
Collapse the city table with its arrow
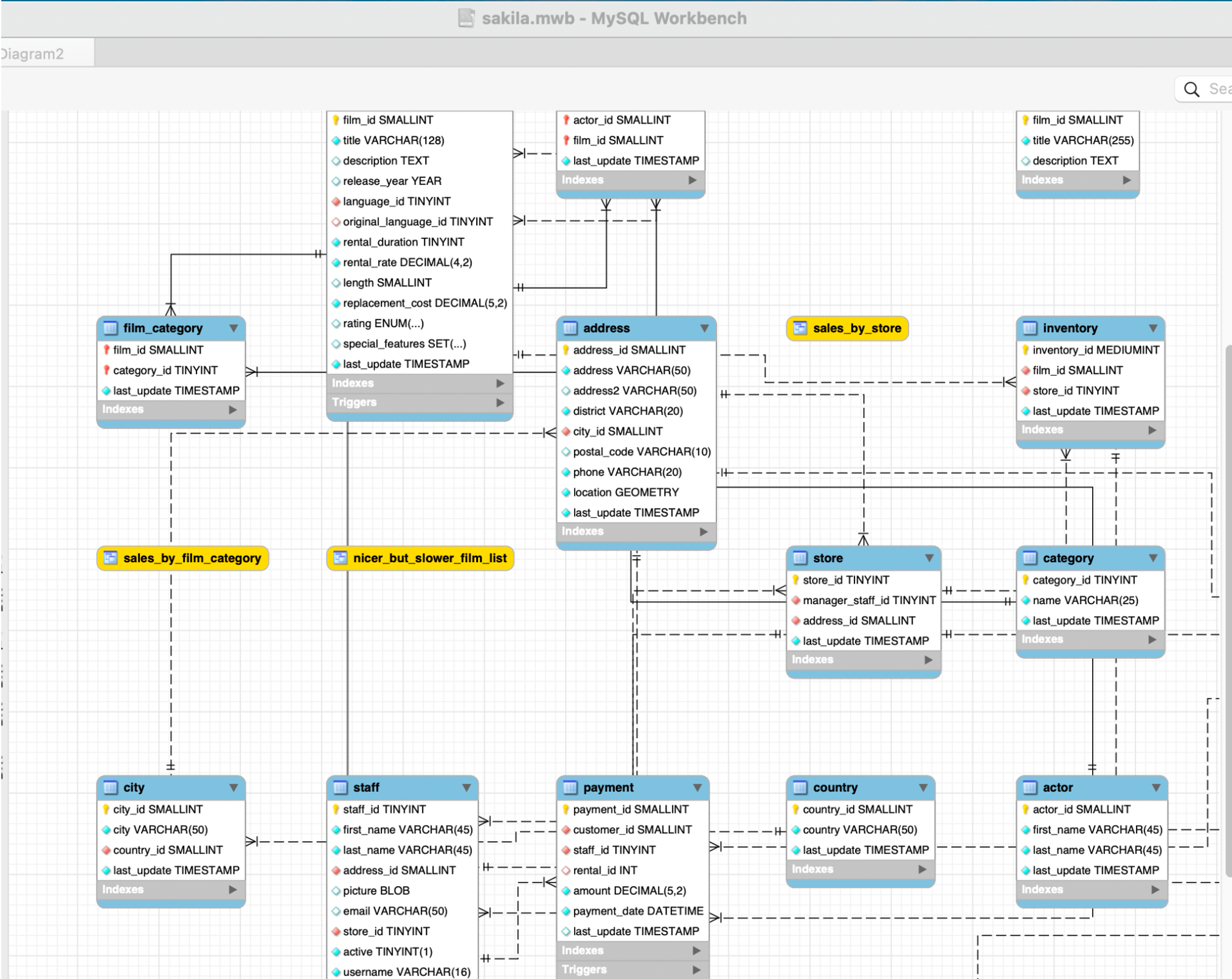point(233,788)
